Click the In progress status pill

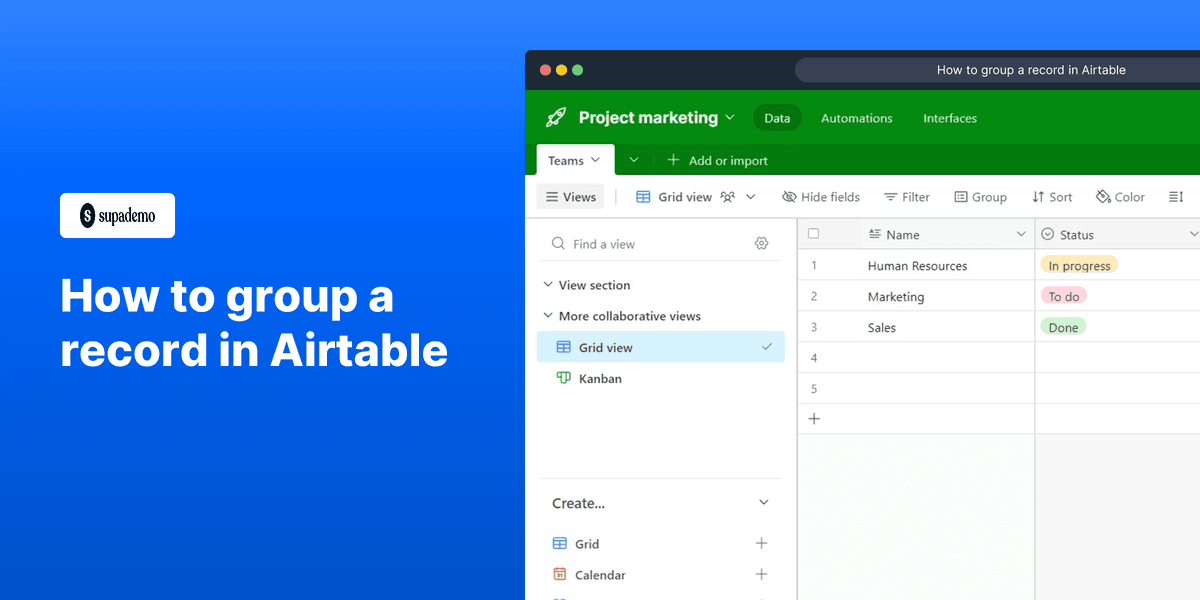point(1079,265)
